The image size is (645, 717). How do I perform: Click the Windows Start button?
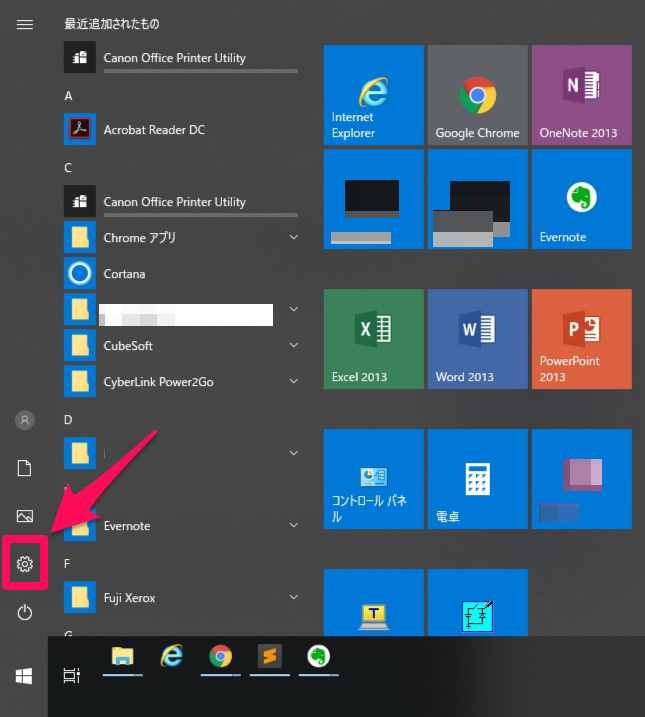24,676
